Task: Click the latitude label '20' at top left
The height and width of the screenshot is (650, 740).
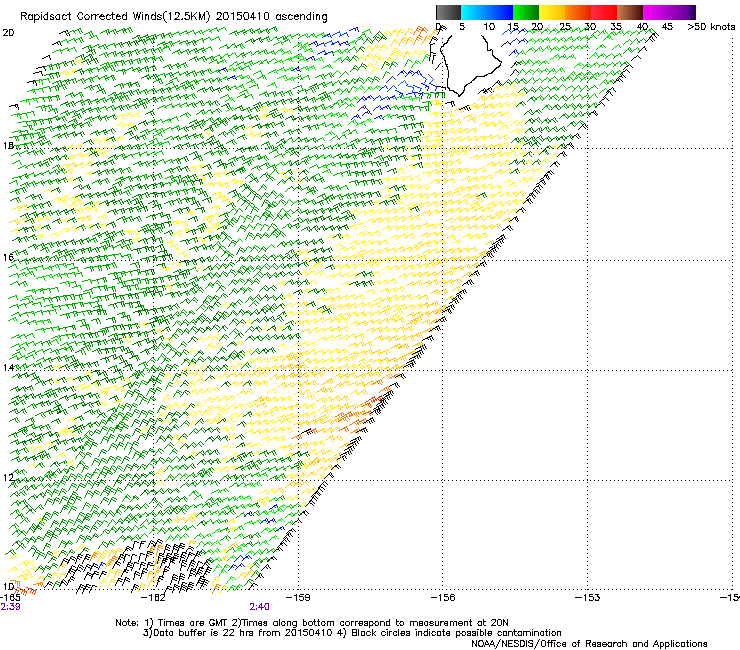Action: point(8,33)
